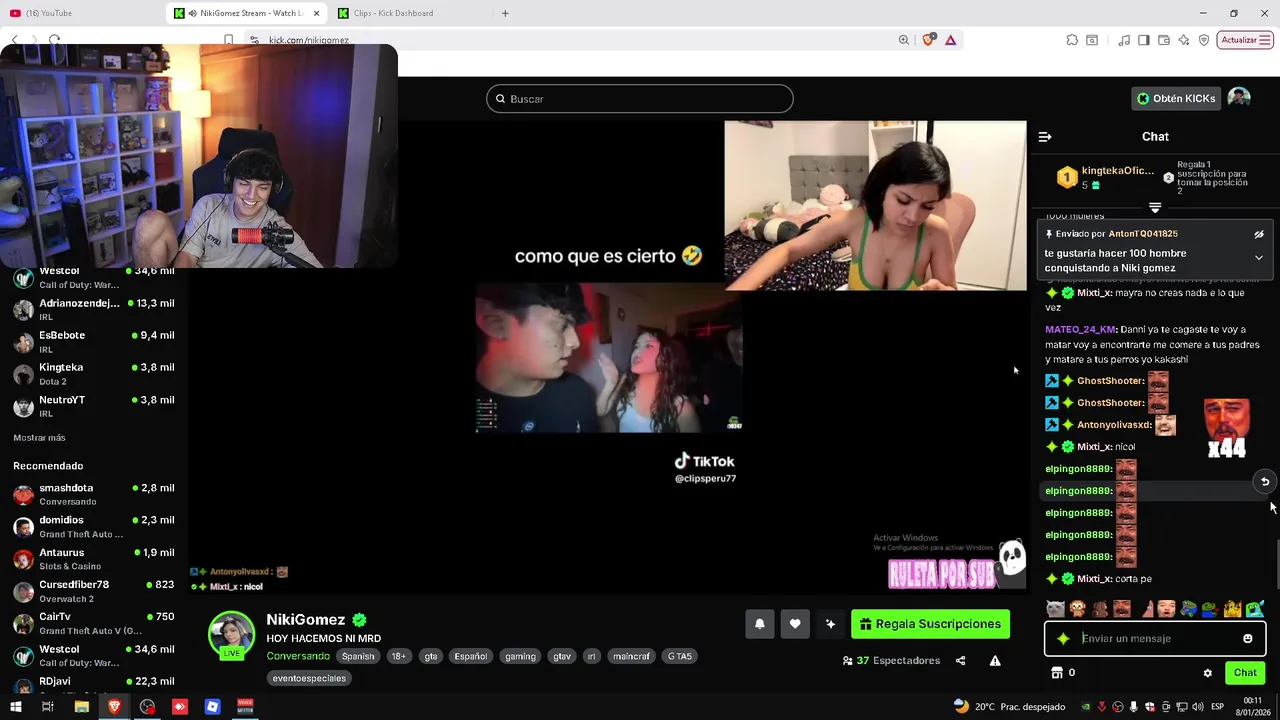Send message with Chat button

[1245, 673]
